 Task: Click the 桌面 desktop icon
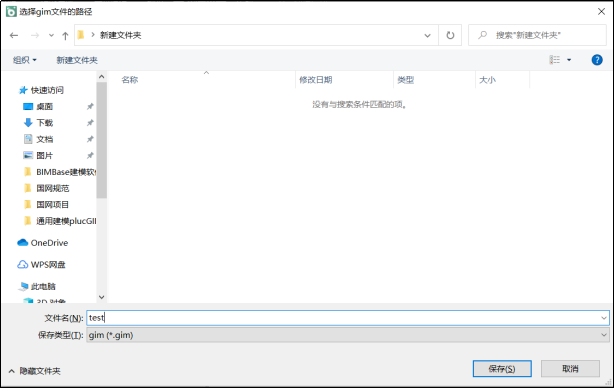[x=28, y=106]
